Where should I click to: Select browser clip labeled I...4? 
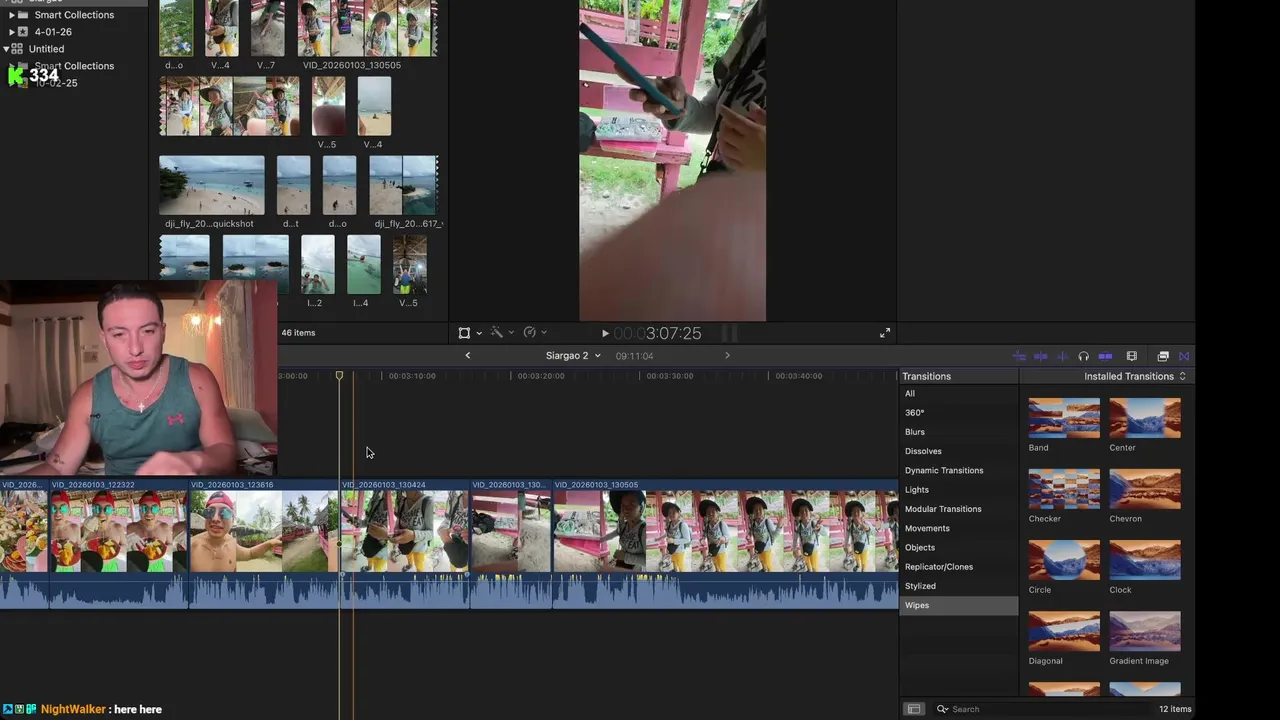(x=363, y=264)
